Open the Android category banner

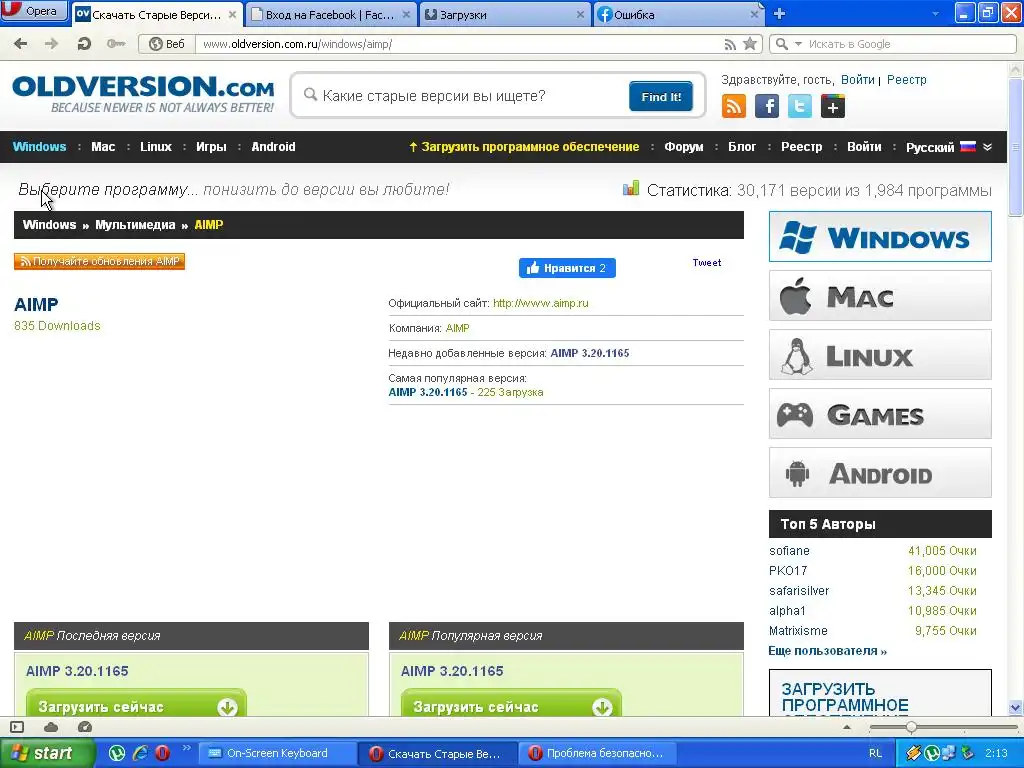880,473
